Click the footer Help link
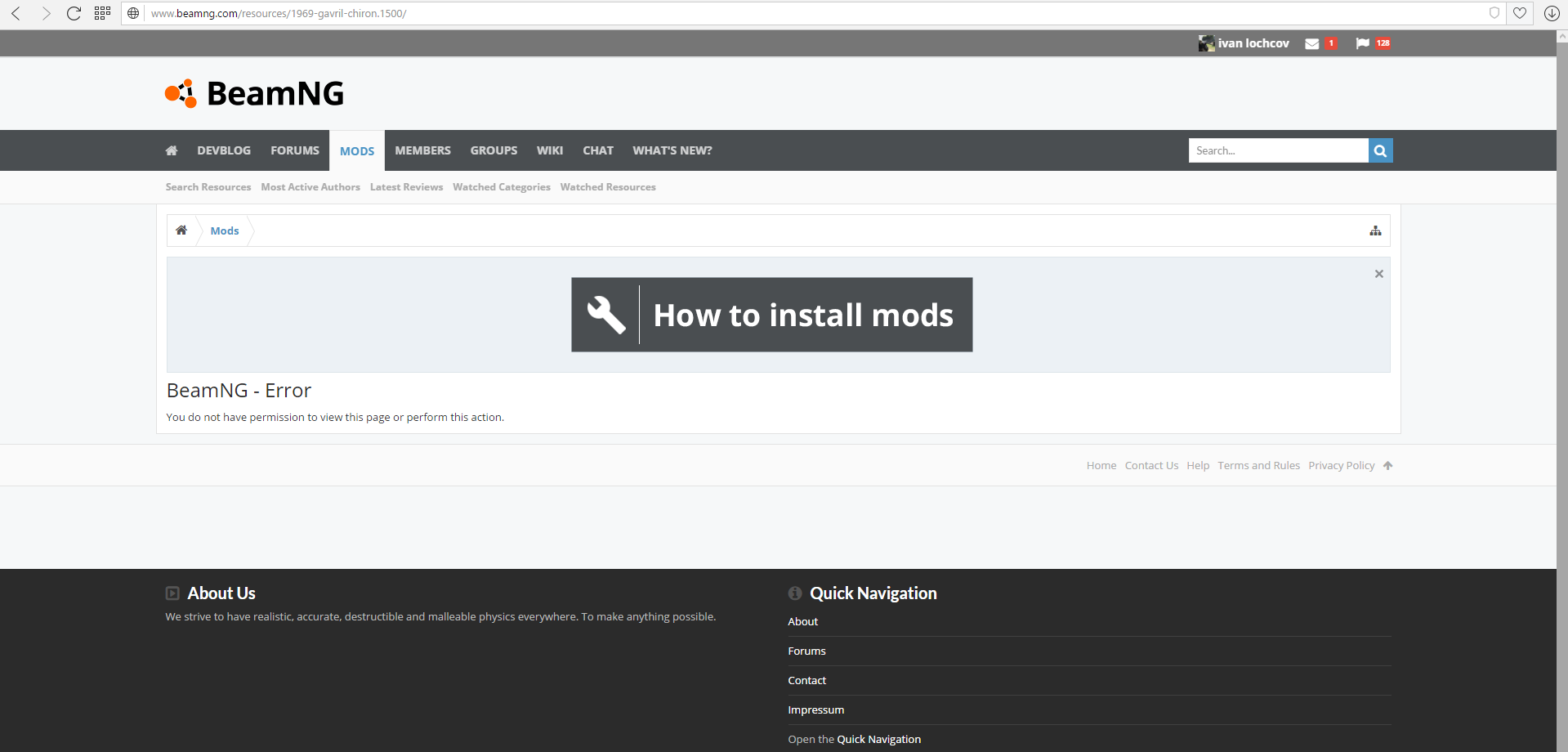 coord(1198,465)
